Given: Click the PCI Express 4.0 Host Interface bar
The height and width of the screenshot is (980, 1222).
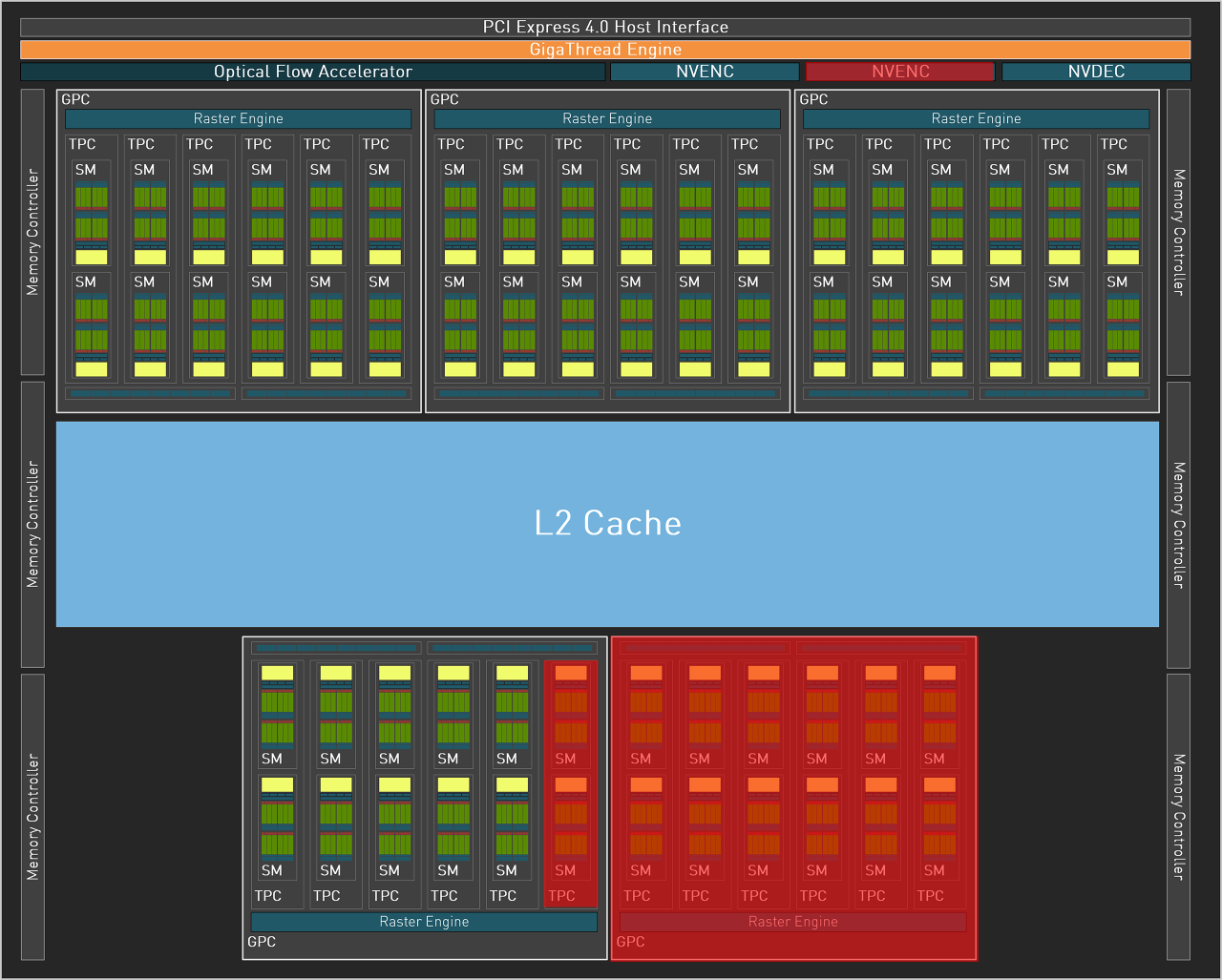Looking at the screenshot, I should click(x=605, y=27).
